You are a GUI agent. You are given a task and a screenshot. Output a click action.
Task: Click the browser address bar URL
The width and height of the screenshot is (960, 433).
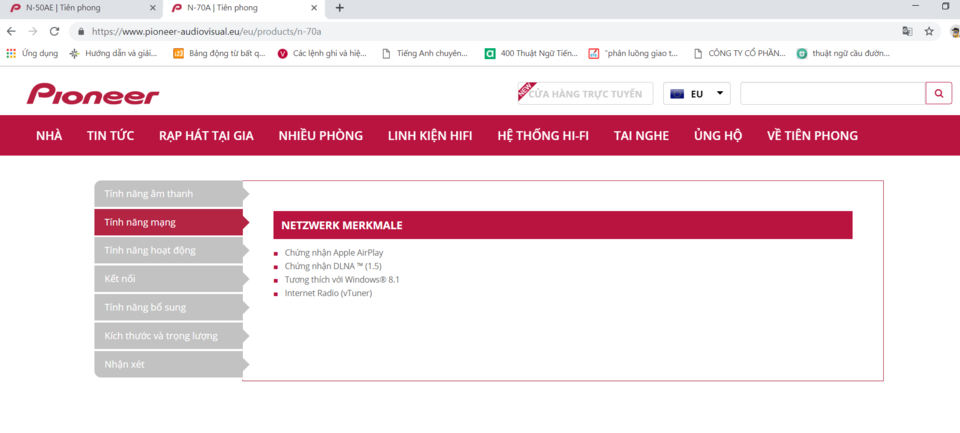206,31
